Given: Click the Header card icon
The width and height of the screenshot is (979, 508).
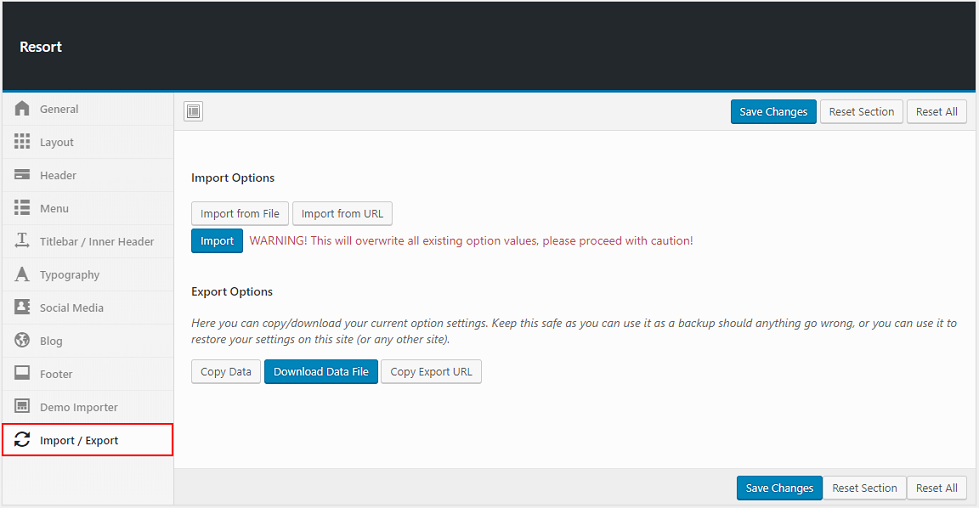Looking at the screenshot, I should 22,175.
